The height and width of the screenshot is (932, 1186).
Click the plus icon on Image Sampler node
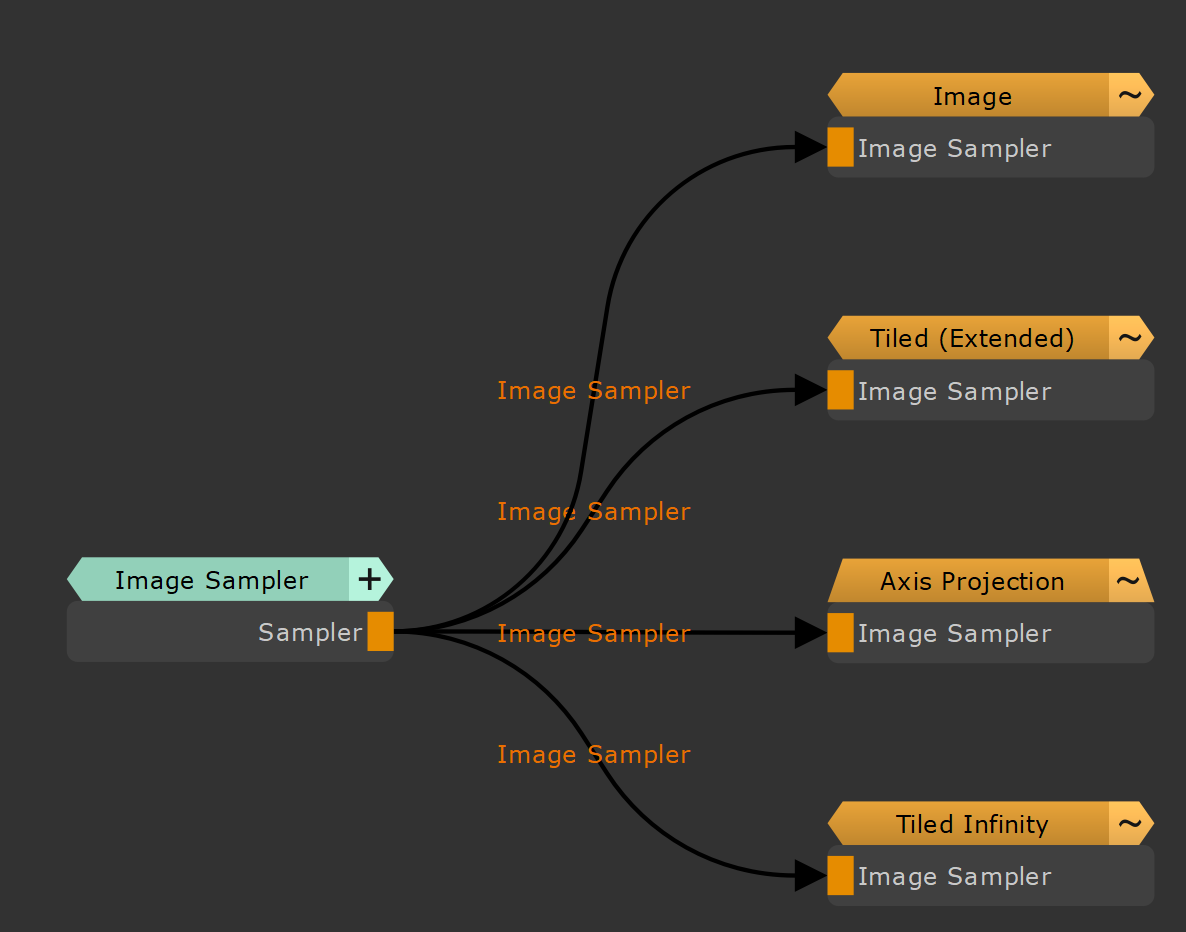369,579
